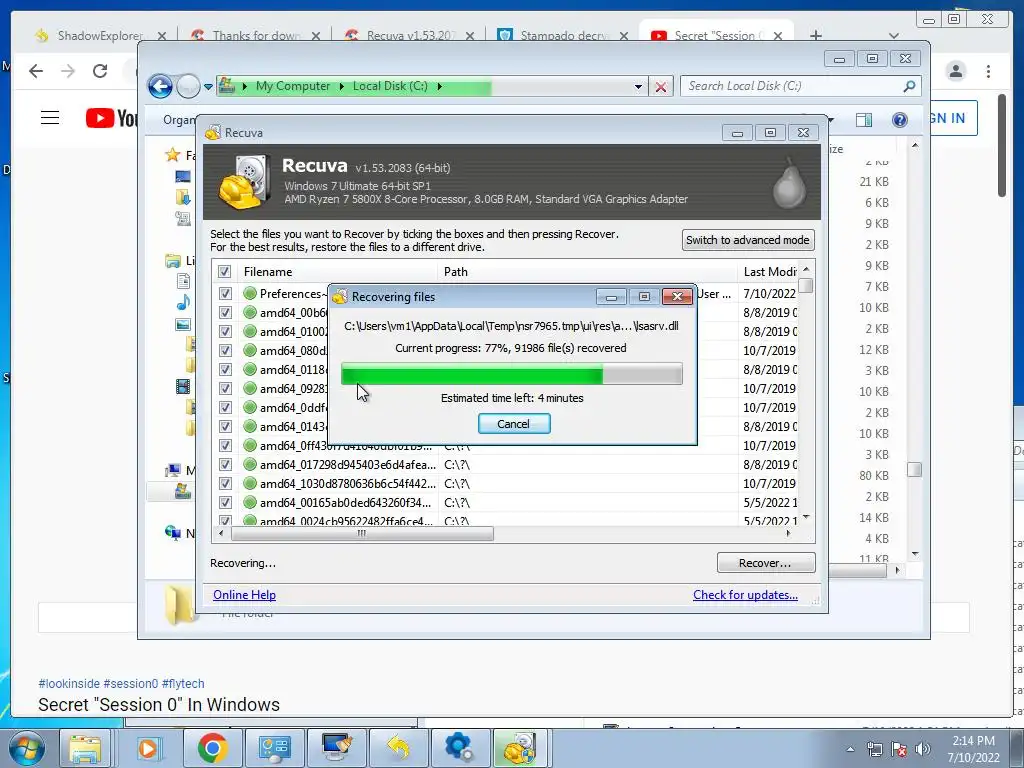The height and width of the screenshot is (768, 1024).
Task: Stop loading with red X in Explorer
Action: point(661,86)
